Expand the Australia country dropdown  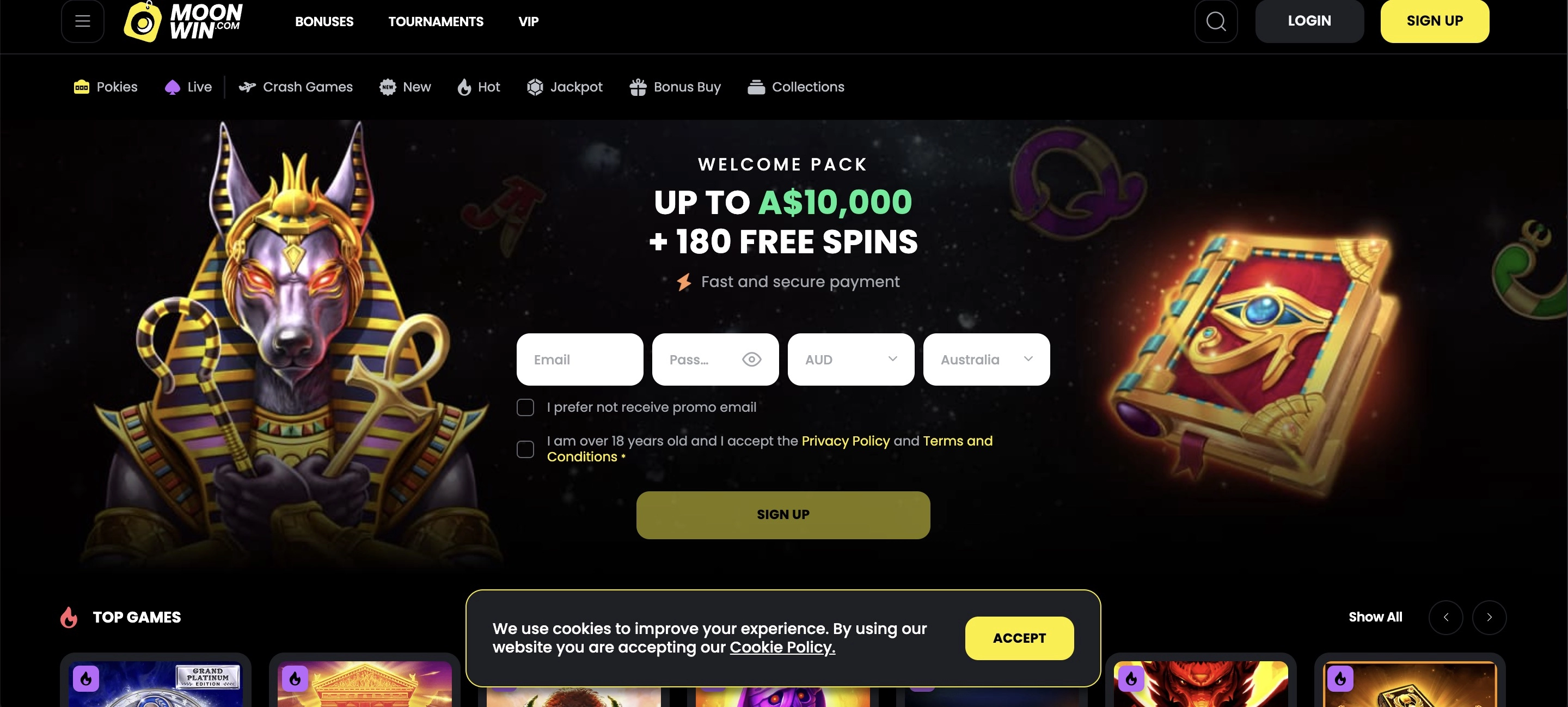coord(986,359)
